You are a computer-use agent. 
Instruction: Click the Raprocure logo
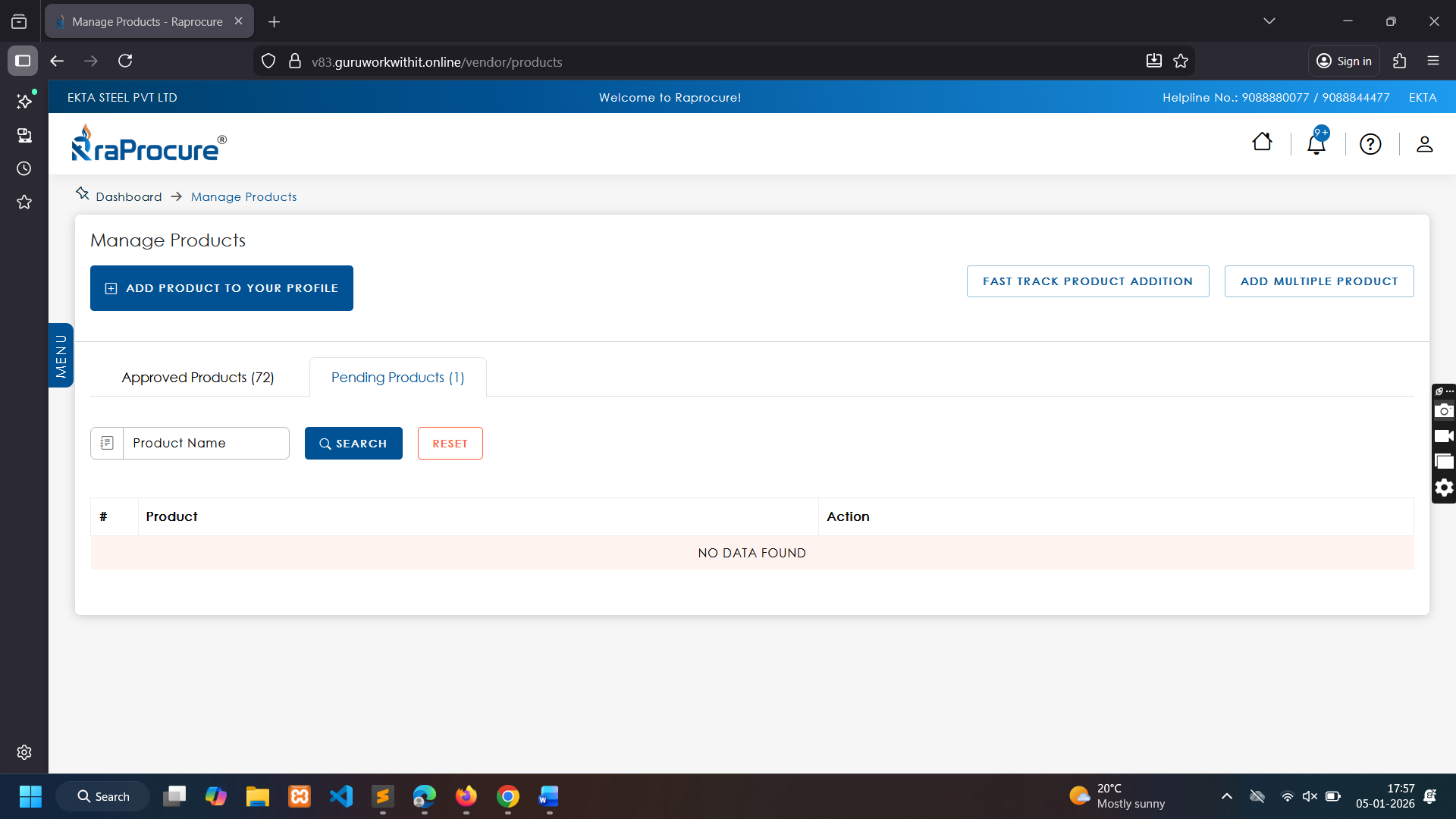tap(149, 144)
